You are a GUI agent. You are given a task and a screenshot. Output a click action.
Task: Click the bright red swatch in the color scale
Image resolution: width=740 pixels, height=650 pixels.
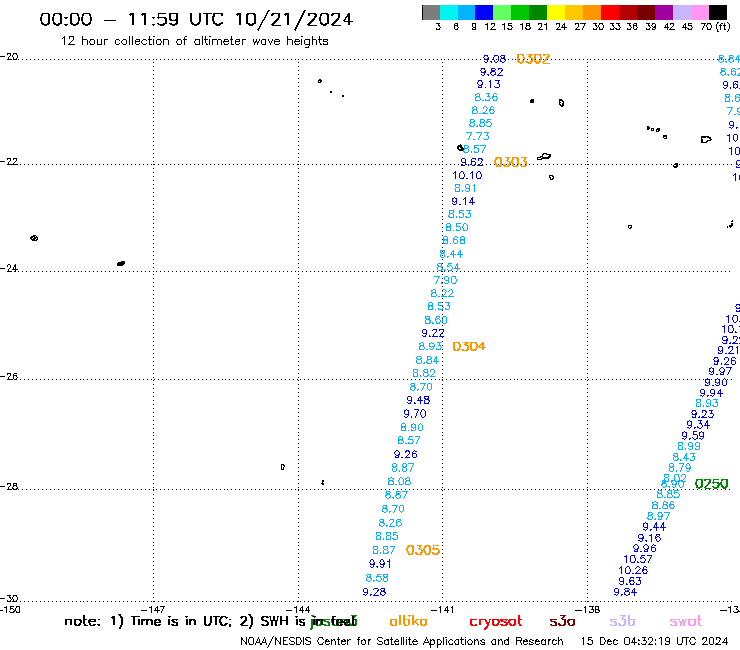point(610,12)
